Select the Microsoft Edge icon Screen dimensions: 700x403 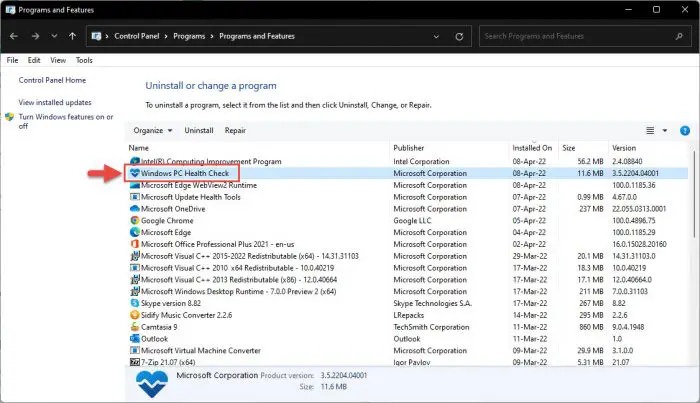[x=134, y=233]
